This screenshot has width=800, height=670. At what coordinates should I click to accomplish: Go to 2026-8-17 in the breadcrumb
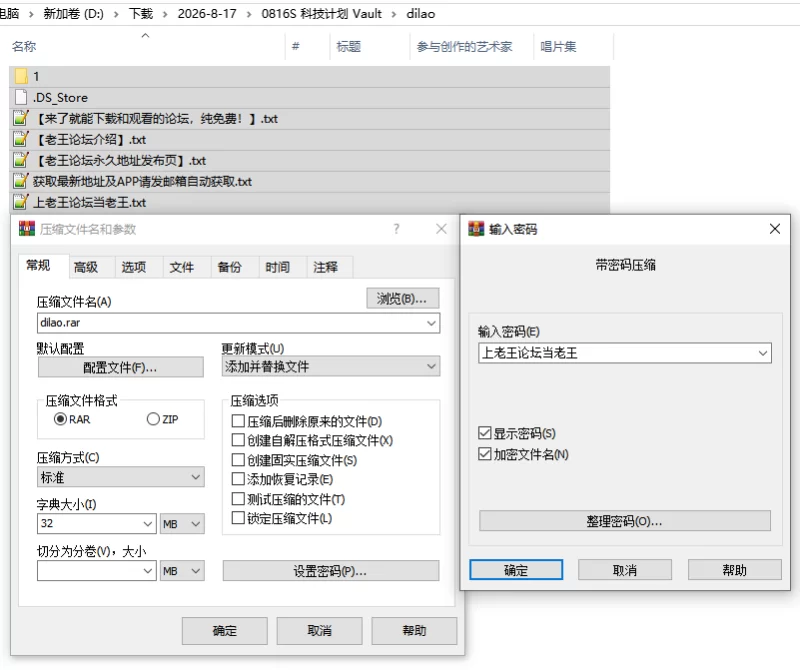point(207,13)
